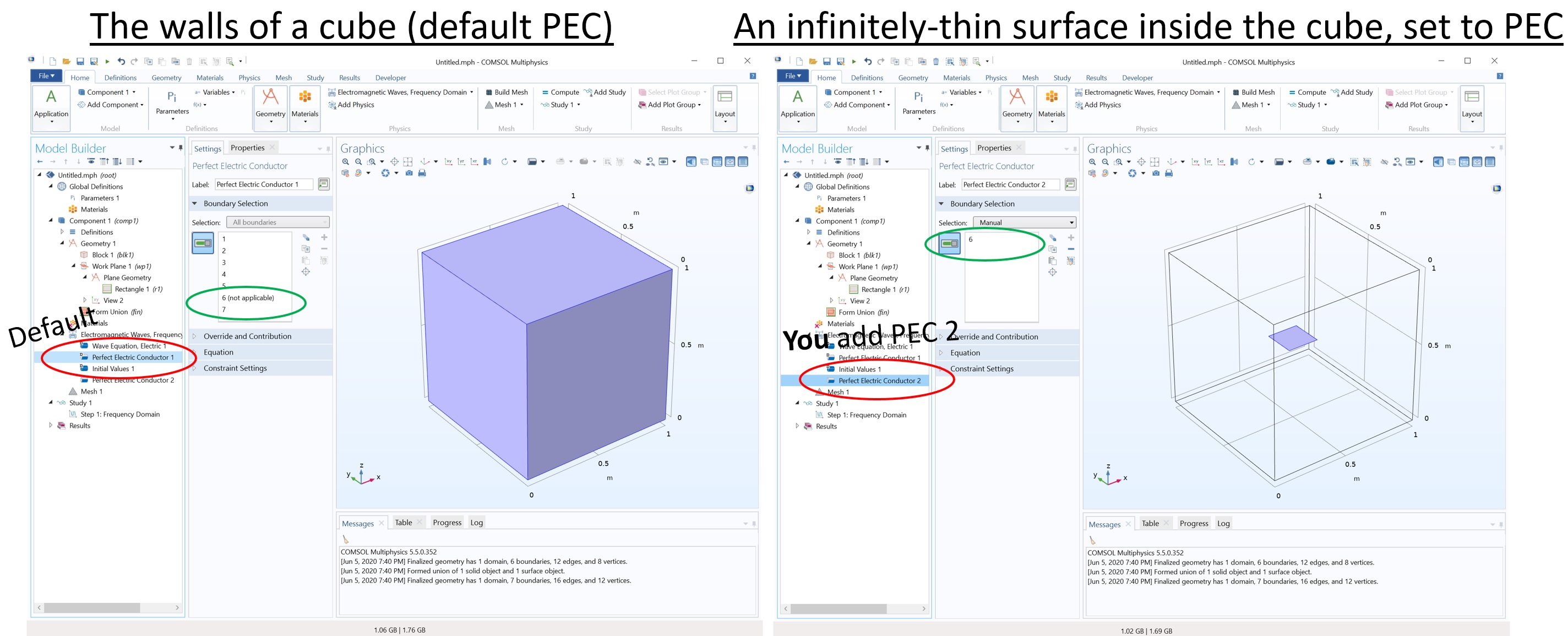Viewport: 1568px width, 636px height.
Task: Click the Undo arrow in right window quick toolbar
Action: pos(867,62)
